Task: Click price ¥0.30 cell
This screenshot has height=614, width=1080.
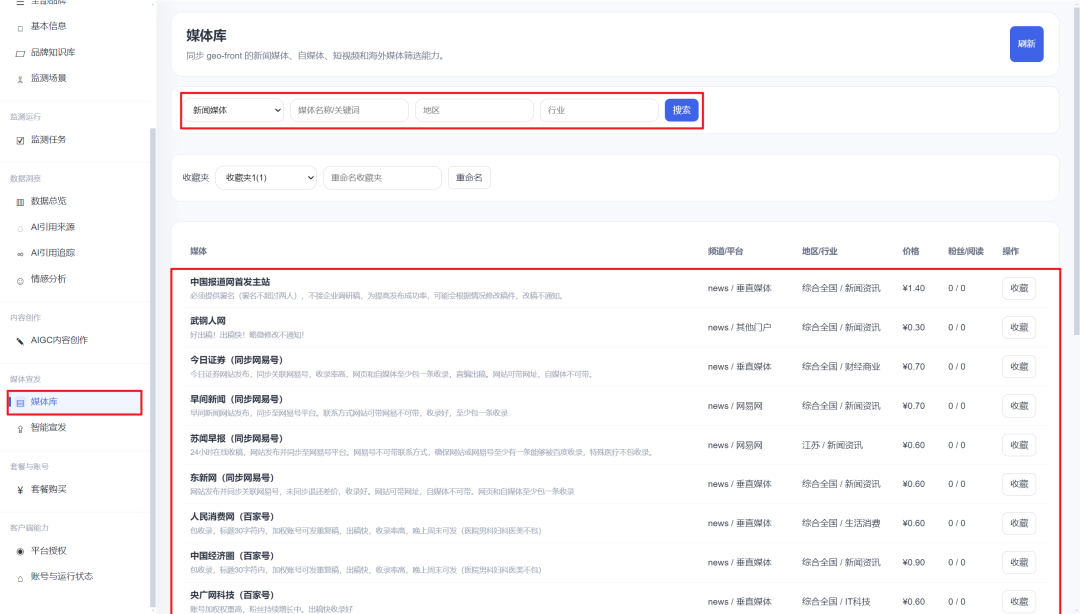Action: click(x=913, y=327)
